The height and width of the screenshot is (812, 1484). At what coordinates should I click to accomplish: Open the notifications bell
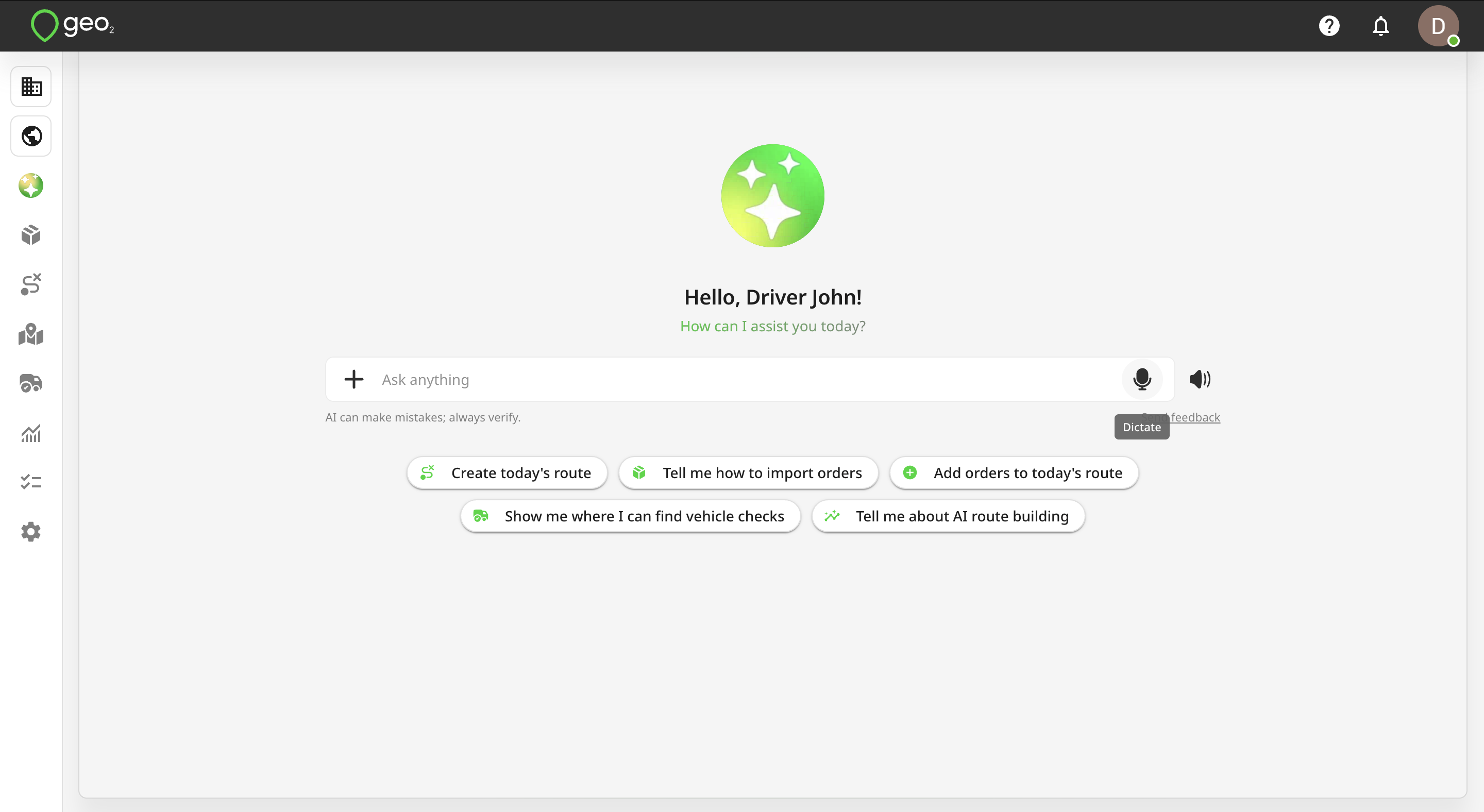point(1381,26)
